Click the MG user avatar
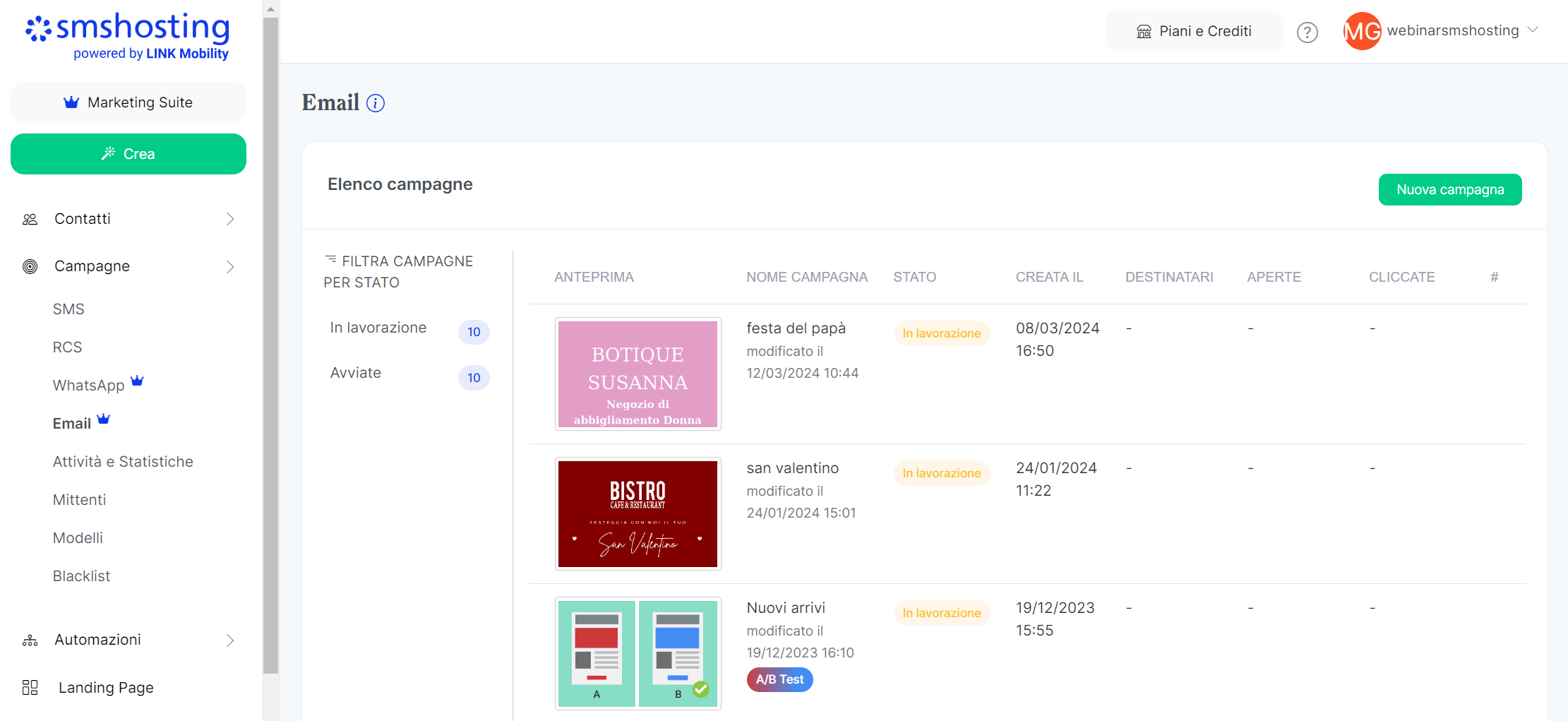 tap(1362, 31)
